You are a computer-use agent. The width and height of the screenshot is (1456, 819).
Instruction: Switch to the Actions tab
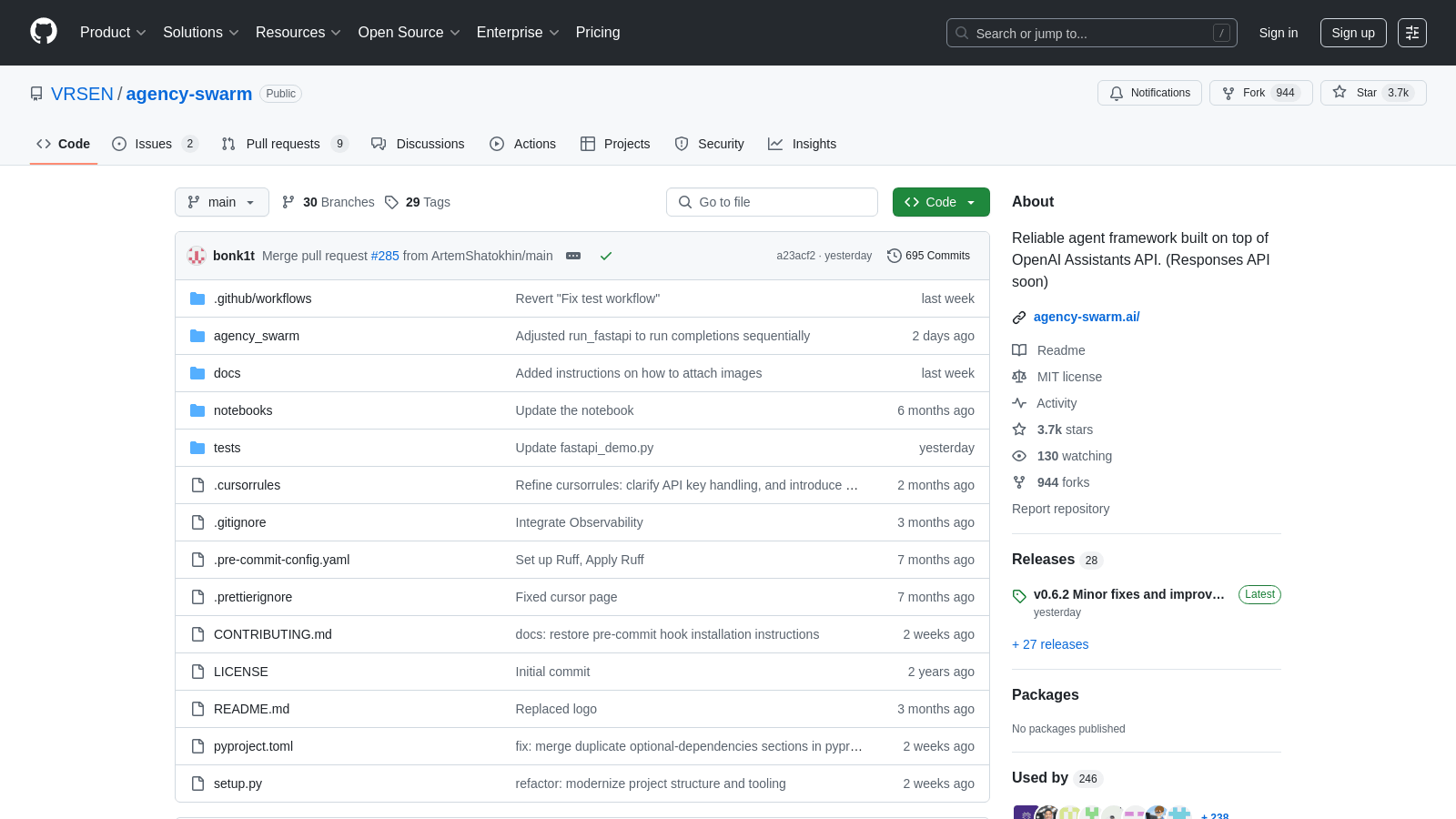point(522,144)
